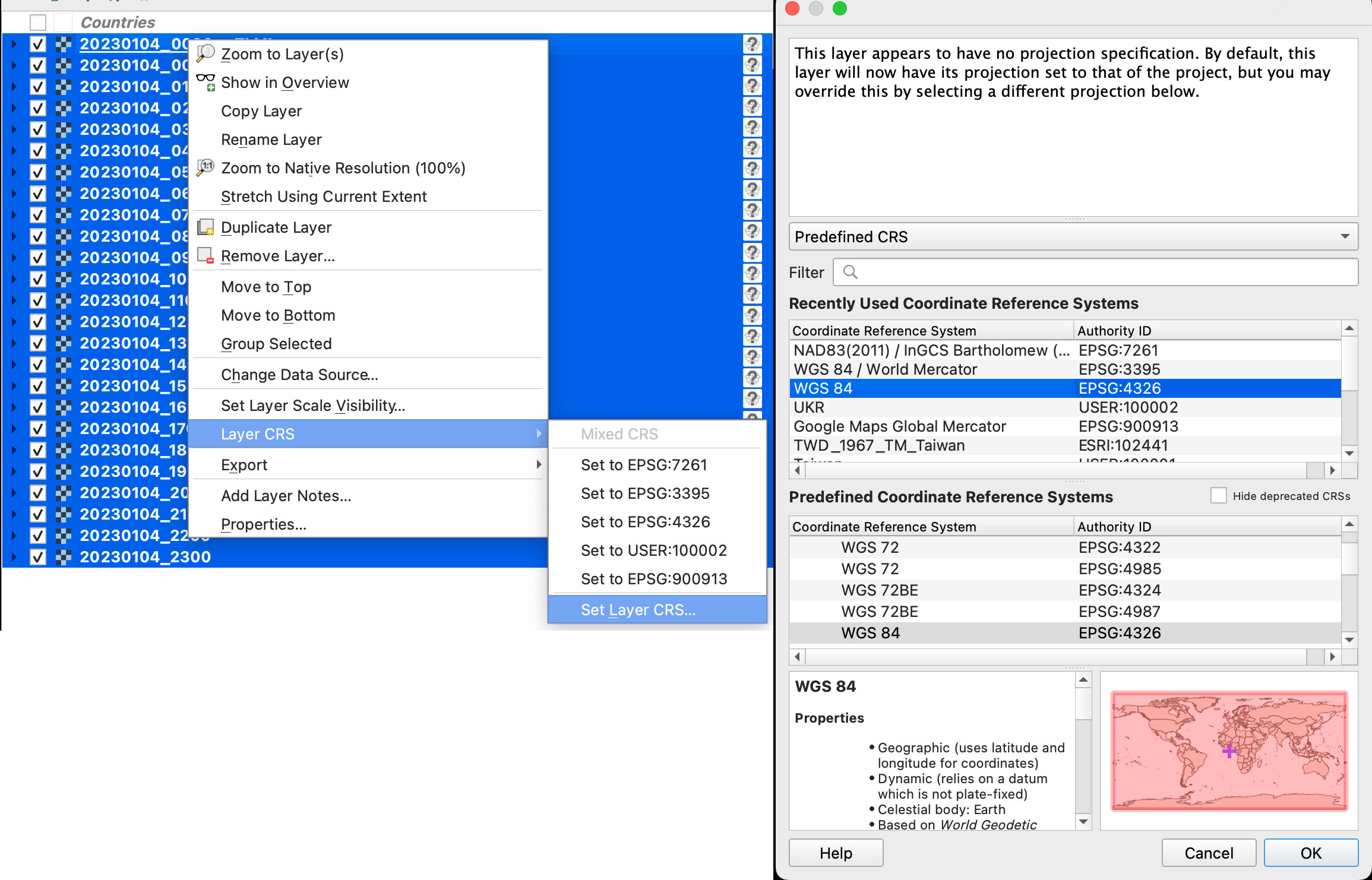Click the Duplicate Layer icon
Screen dimensions: 1372x880
(x=206, y=227)
